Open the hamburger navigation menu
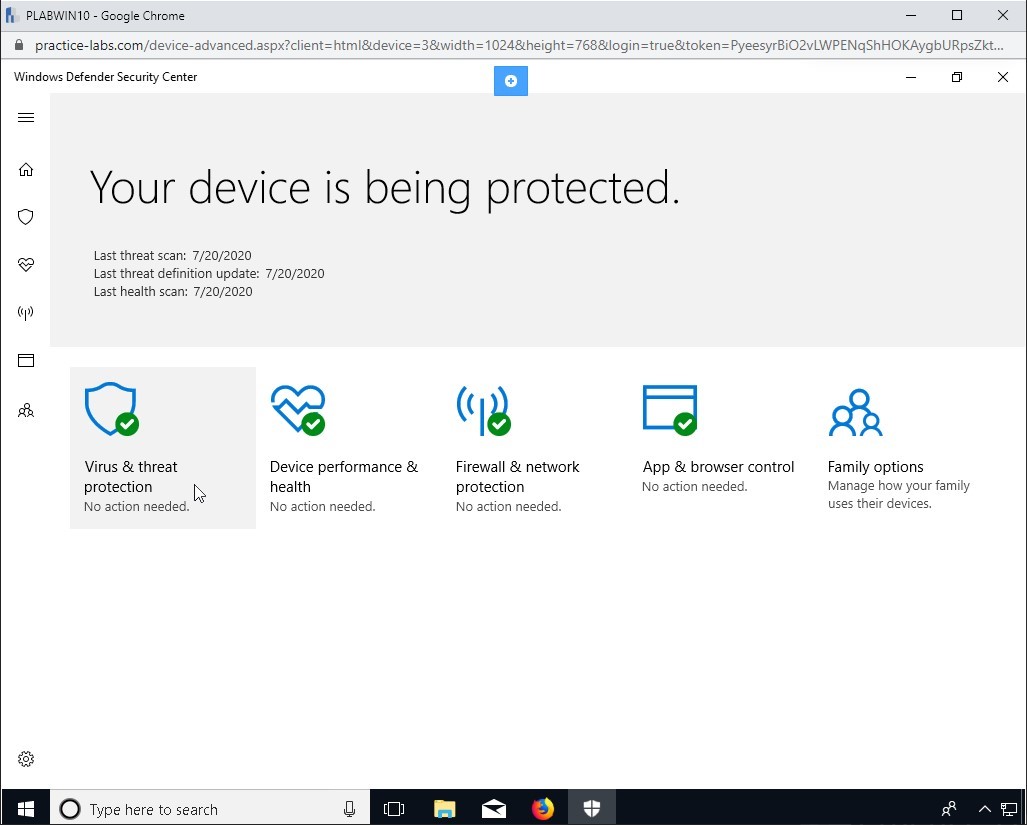 (x=26, y=118)
